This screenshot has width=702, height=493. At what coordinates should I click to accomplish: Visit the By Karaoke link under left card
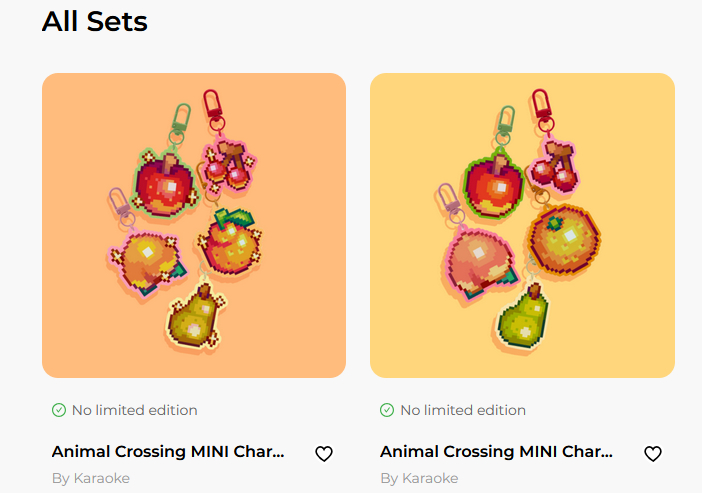91,478
